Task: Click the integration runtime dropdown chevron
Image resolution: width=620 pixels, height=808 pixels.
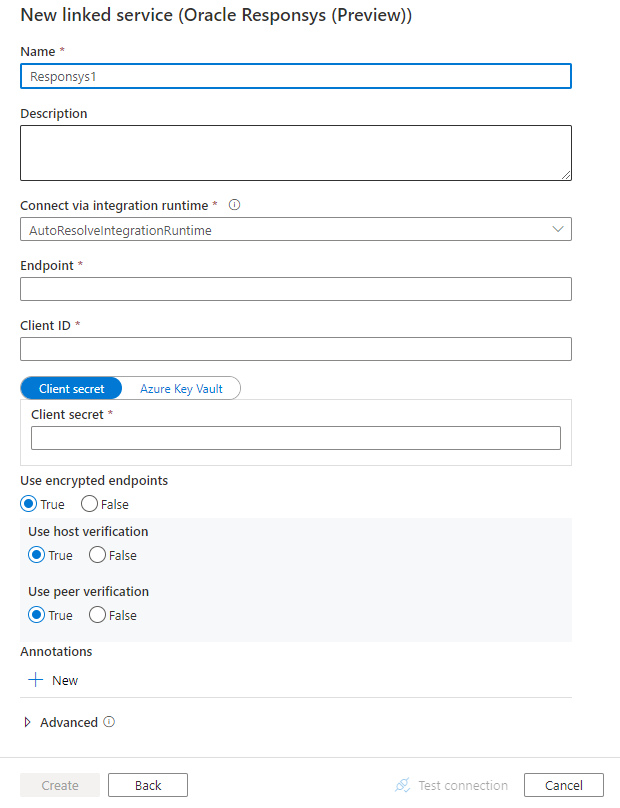Action: tap(558, 229)
